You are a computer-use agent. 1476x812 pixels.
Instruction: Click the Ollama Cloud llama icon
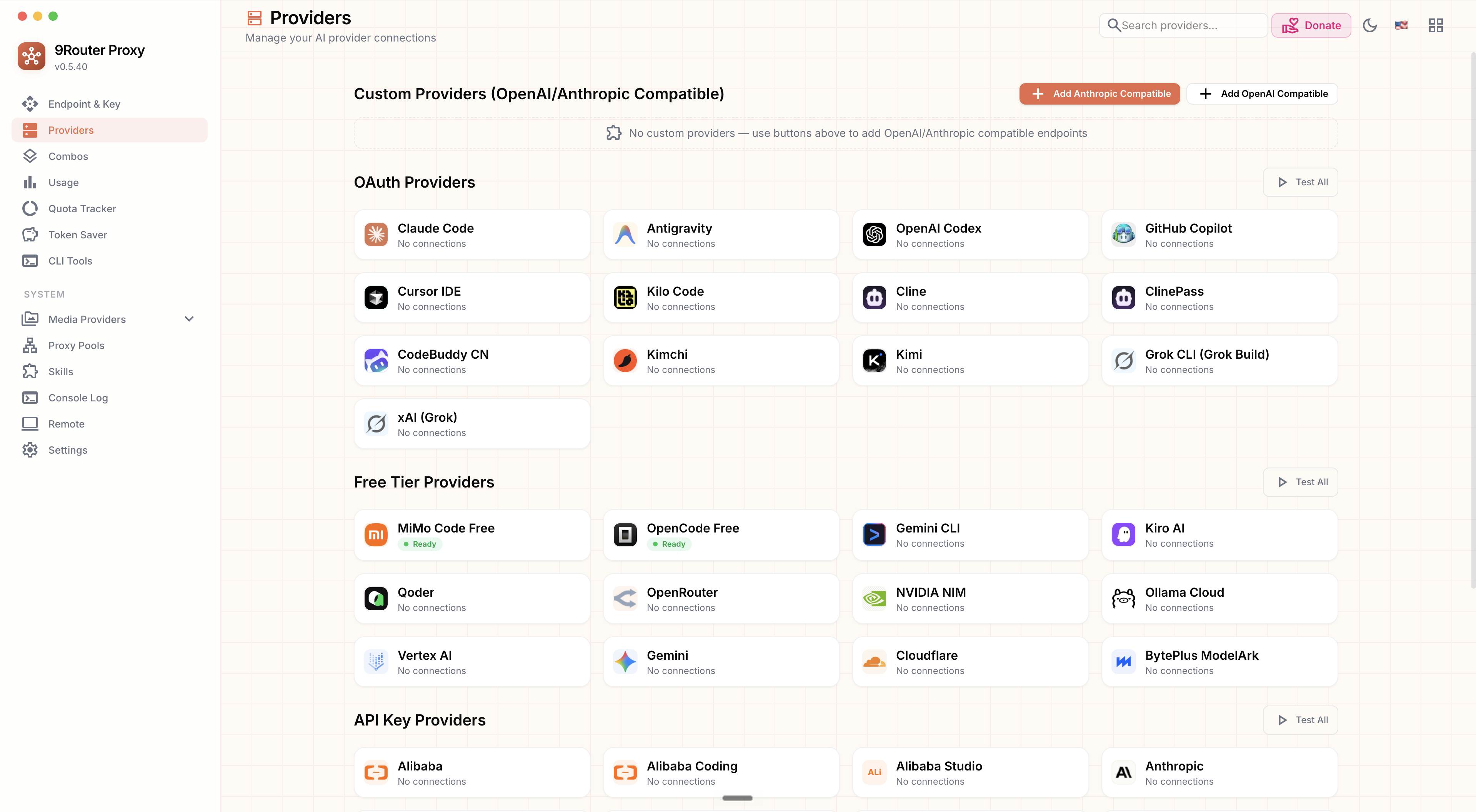1124,599
